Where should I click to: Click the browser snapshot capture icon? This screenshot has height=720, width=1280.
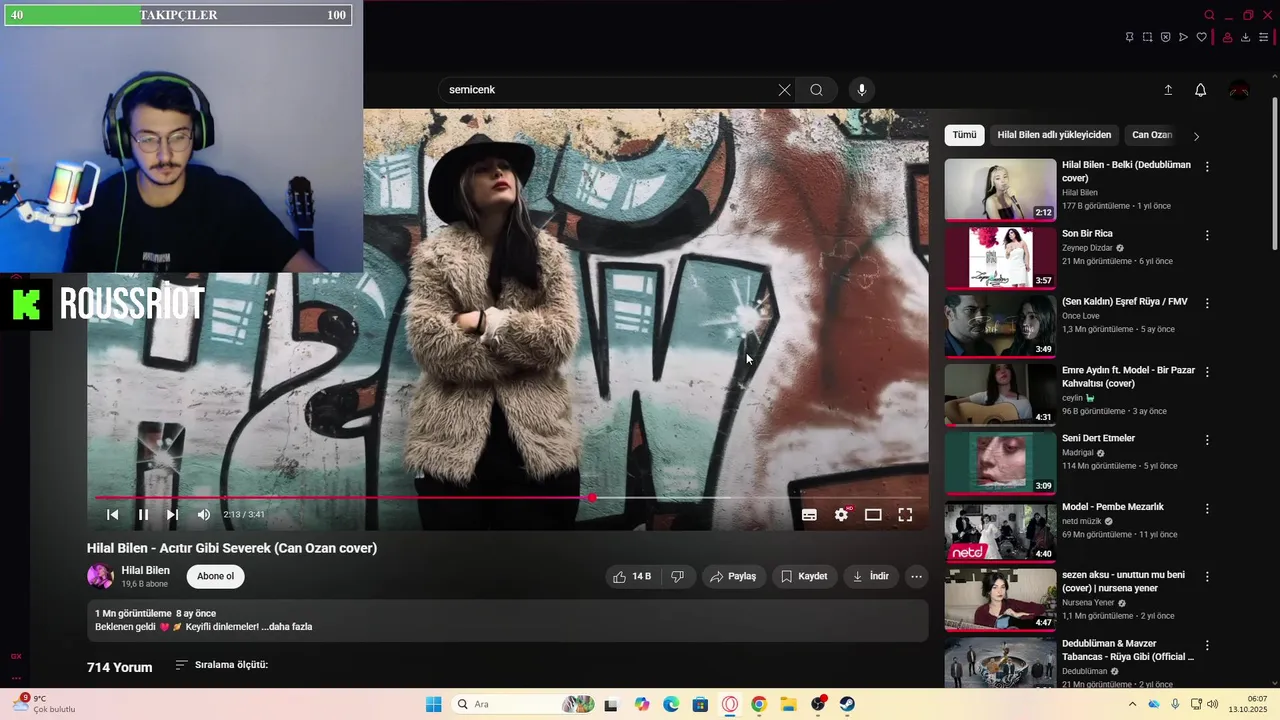tap(1147, 37)
